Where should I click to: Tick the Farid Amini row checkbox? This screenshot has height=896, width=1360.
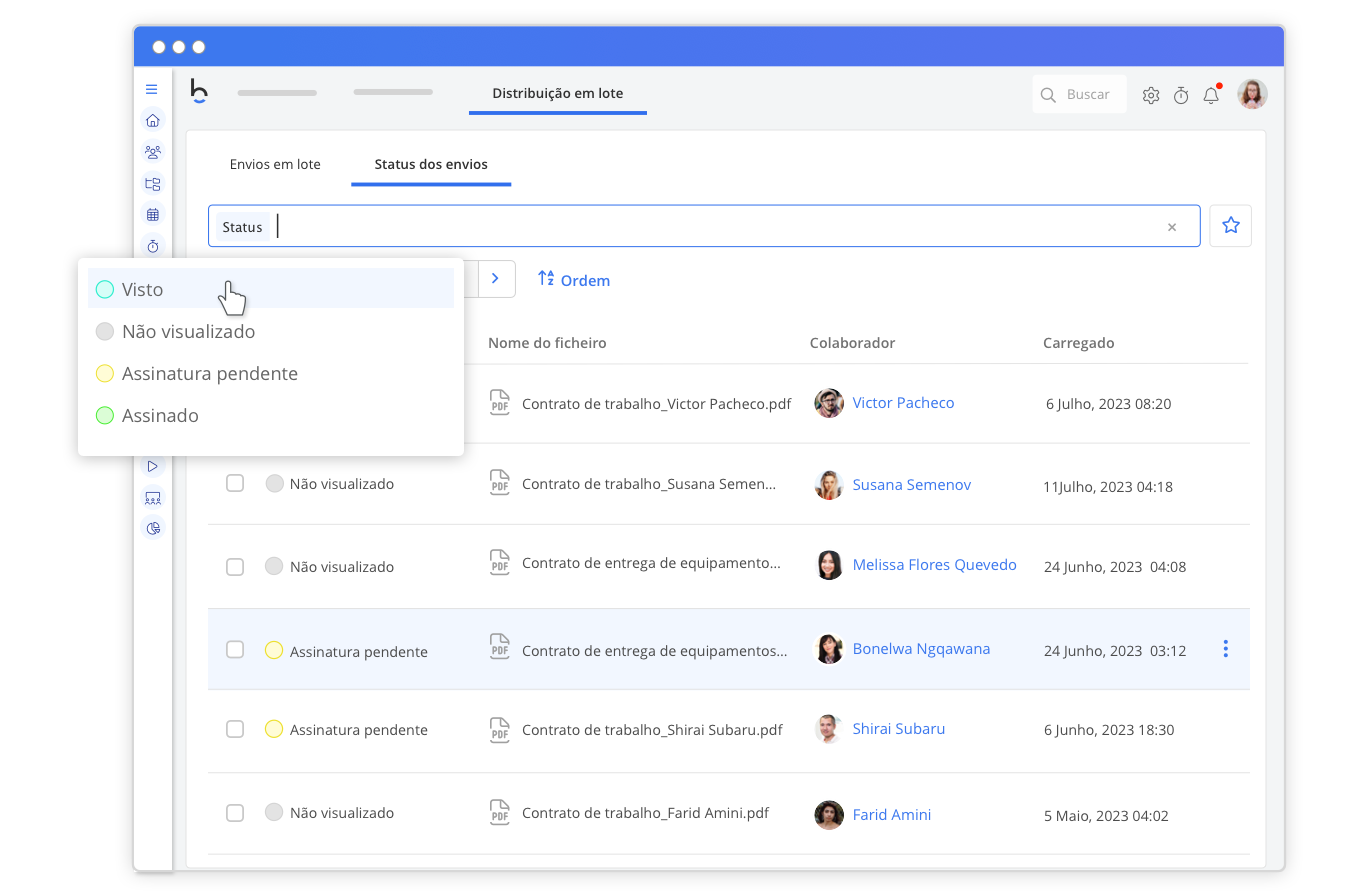pyautogui.click(x=235, y=812)
